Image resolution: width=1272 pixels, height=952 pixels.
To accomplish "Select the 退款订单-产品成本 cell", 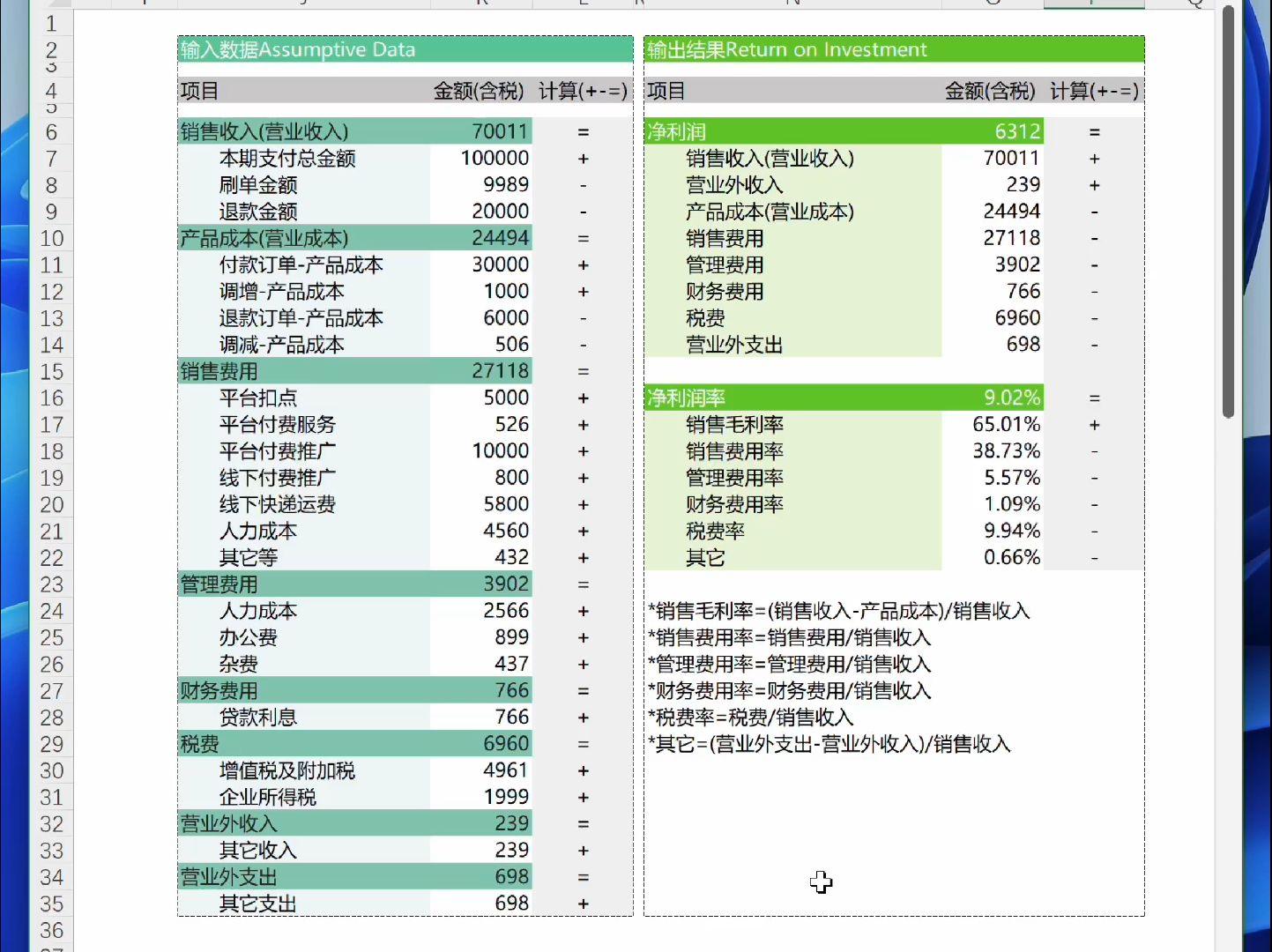I will [304, 318].
